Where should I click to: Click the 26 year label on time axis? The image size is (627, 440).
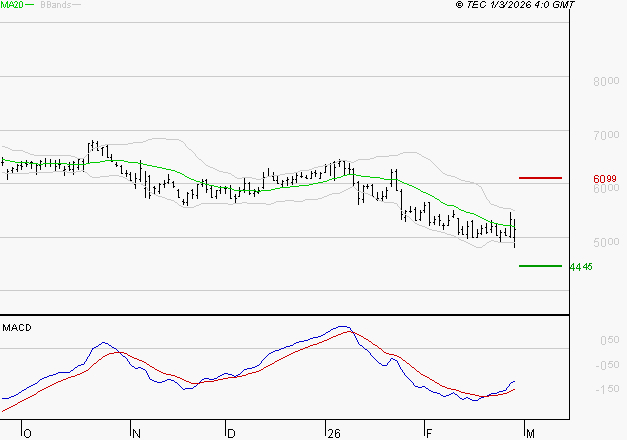pos(334,434)
